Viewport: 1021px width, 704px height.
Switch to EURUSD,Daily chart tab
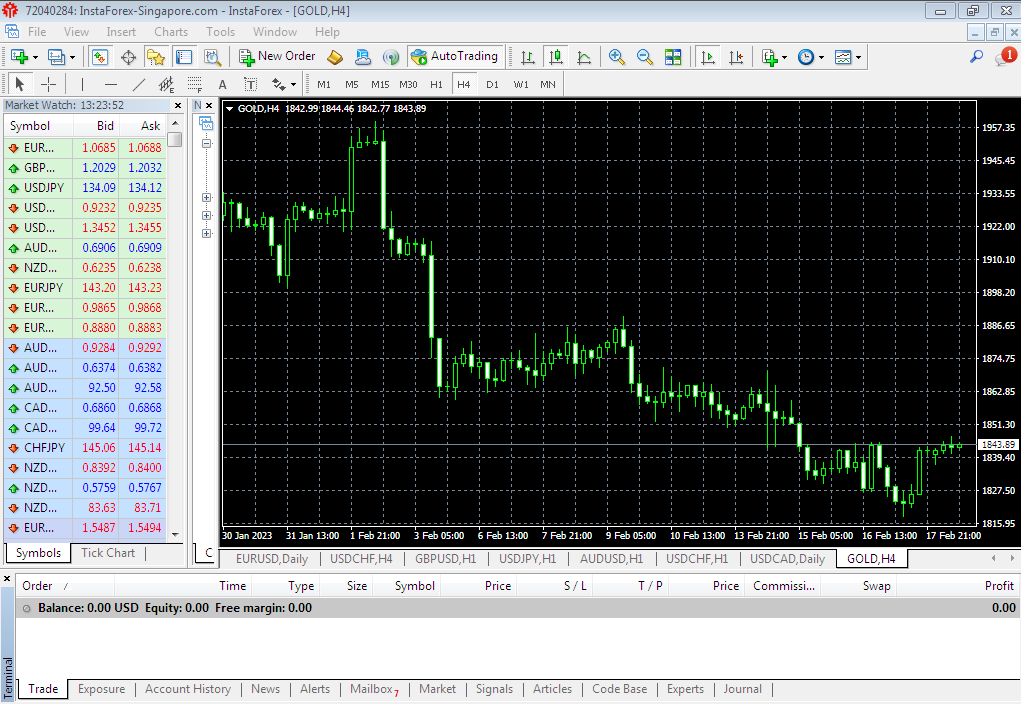[x=272, y=559]
